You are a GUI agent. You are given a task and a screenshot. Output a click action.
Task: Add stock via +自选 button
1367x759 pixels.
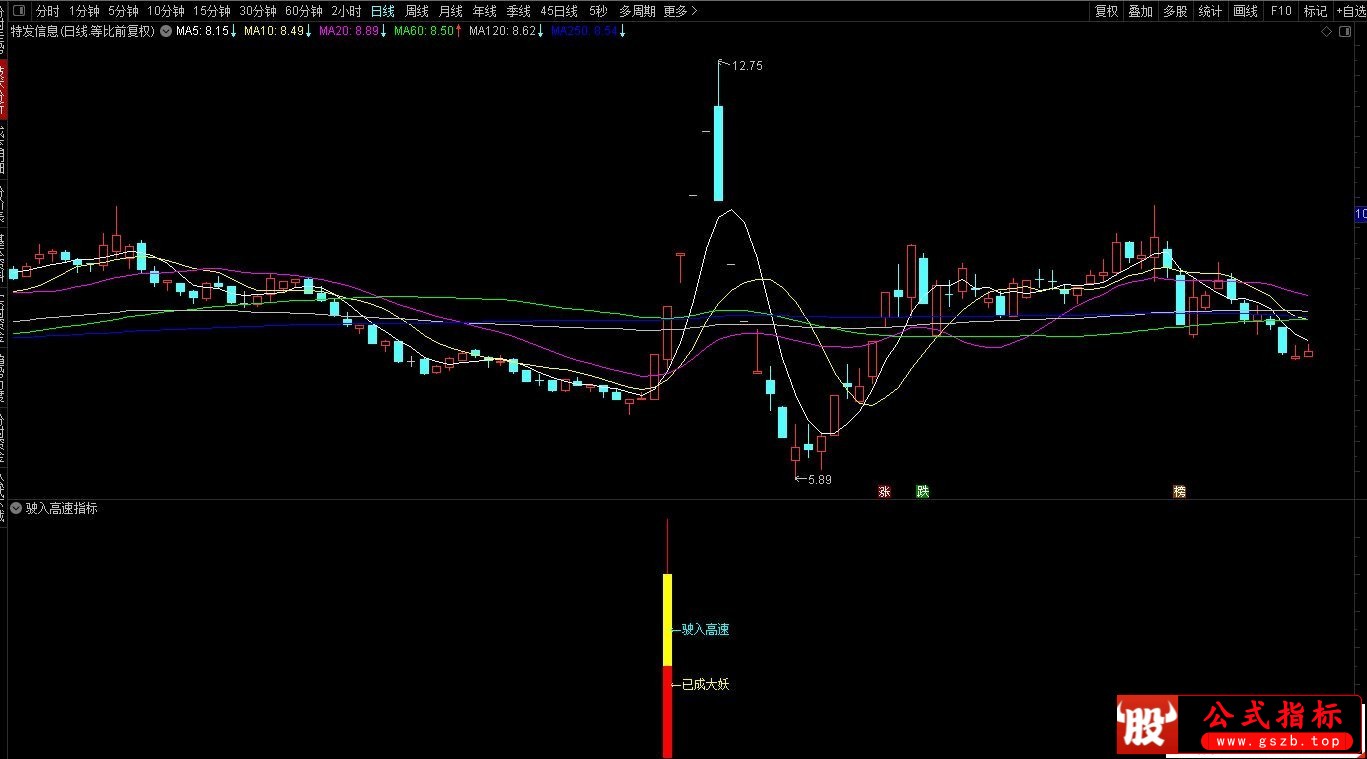pyautogui.click(x=1350, y=11)
